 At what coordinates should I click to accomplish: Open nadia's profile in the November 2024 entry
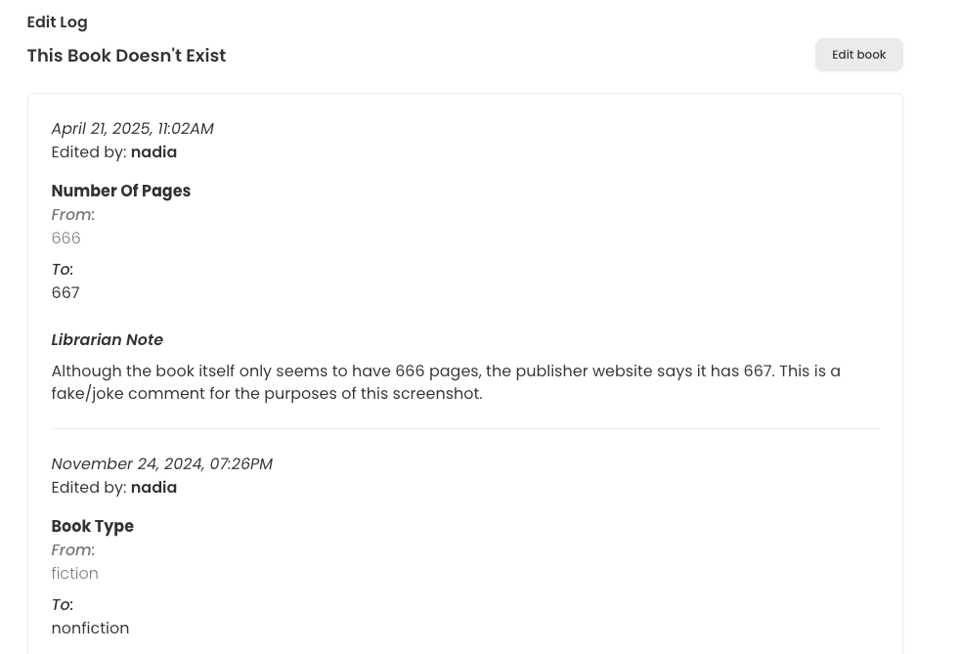(153, 487)
